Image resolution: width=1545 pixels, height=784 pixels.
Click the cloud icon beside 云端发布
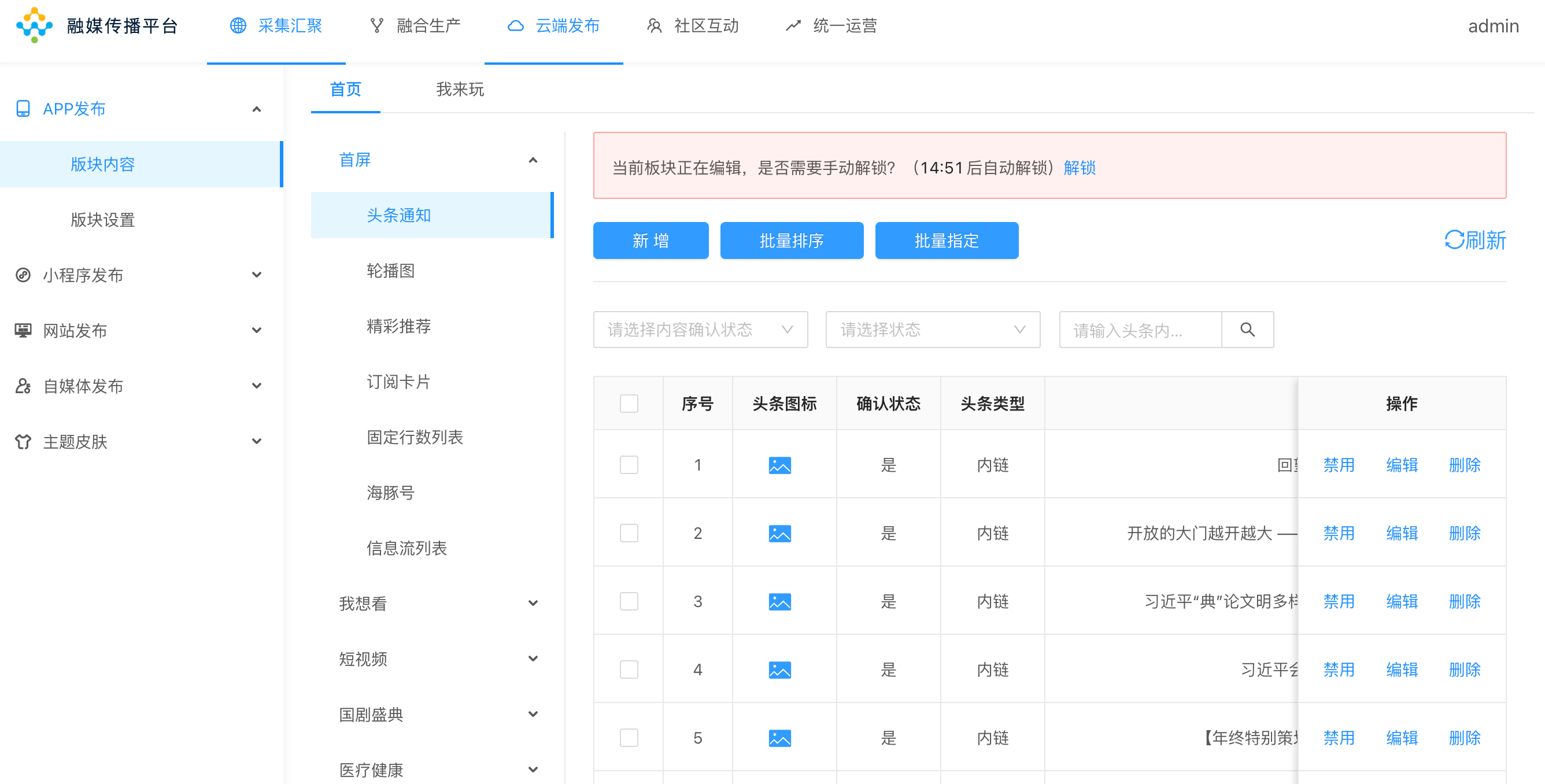pyautogui.click(x=516, y=26)
